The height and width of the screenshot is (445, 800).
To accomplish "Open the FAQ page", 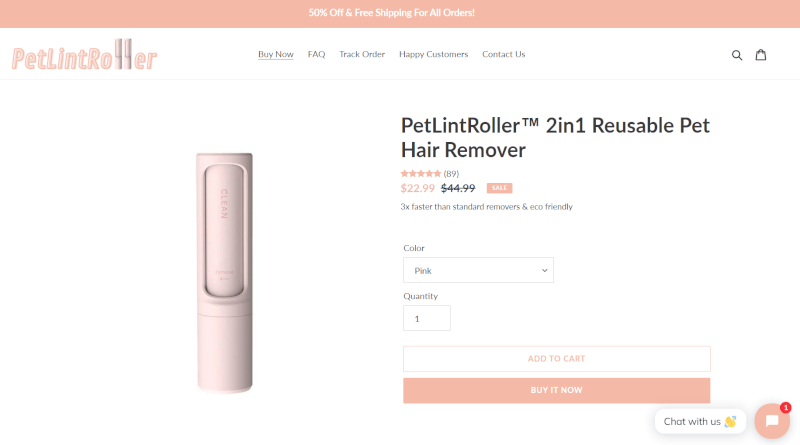I will 316,54.
